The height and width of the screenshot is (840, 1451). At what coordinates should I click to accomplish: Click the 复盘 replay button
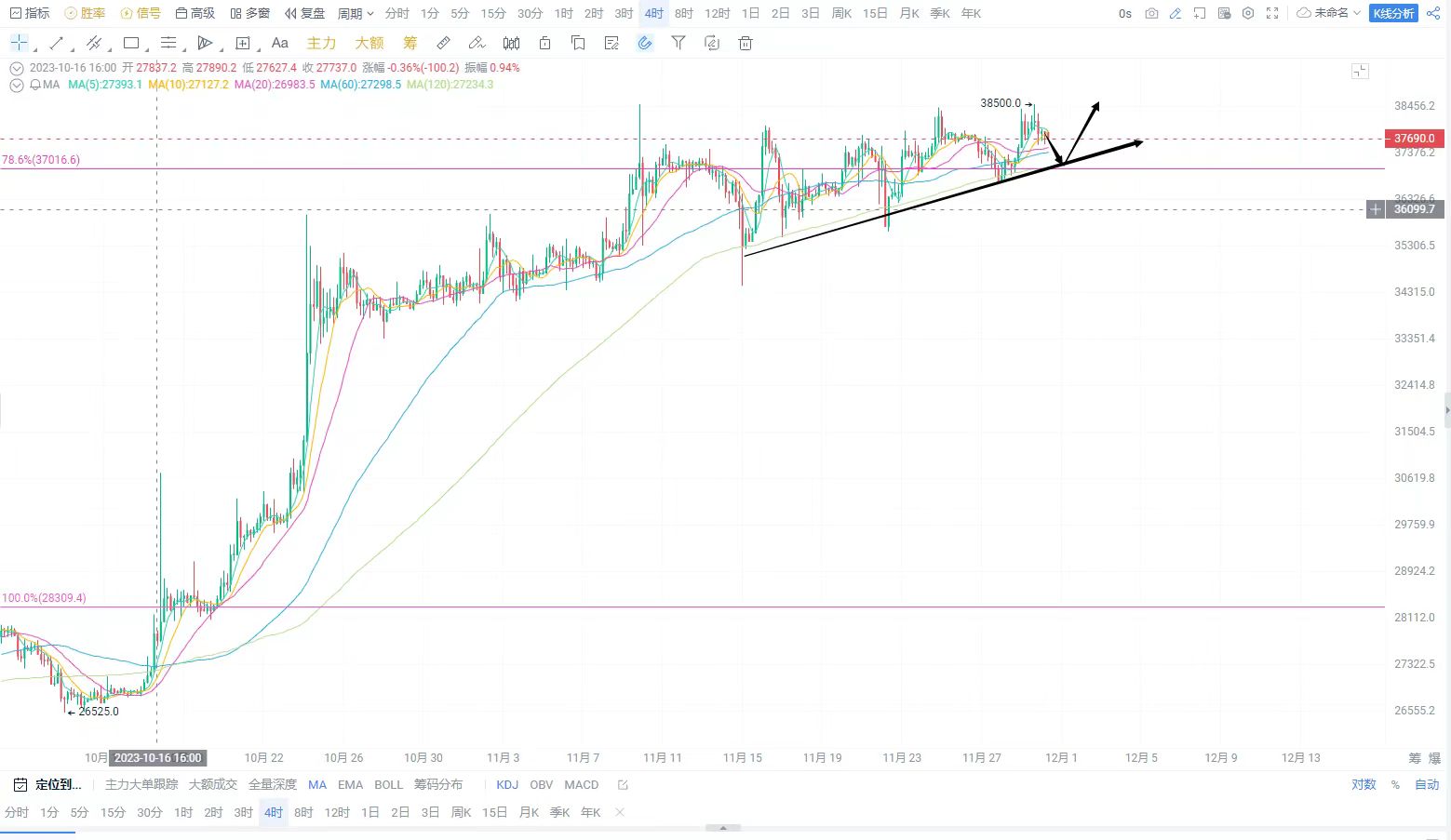305,13
